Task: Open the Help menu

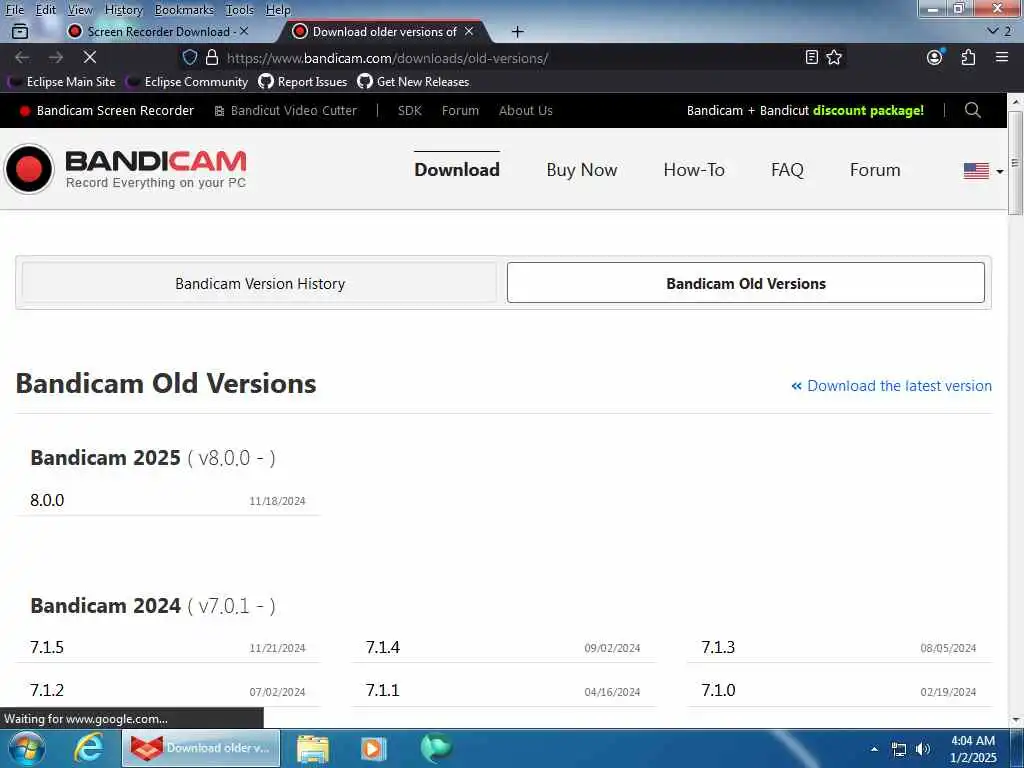Action: tap(278, 9)
